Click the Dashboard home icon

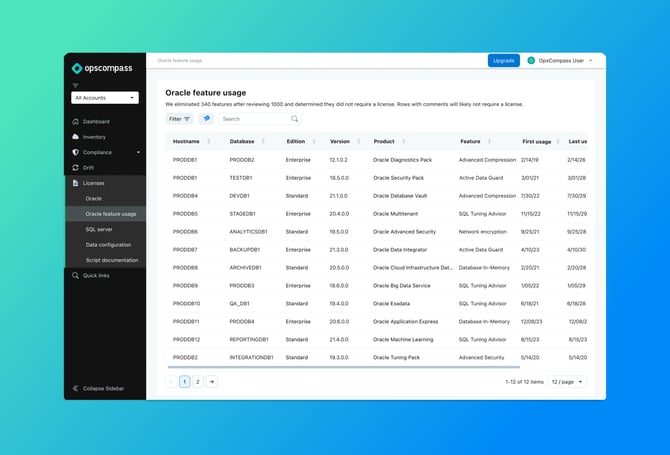[76, 121]
